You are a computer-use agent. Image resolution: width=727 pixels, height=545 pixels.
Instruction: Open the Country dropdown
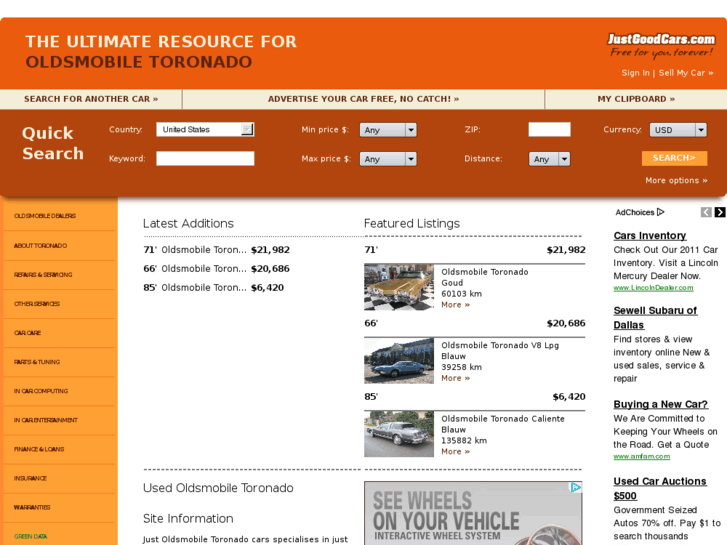pos(205,129)
